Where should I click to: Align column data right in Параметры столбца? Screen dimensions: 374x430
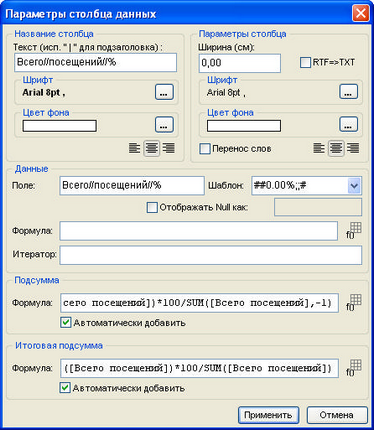[x=353, y=148]
